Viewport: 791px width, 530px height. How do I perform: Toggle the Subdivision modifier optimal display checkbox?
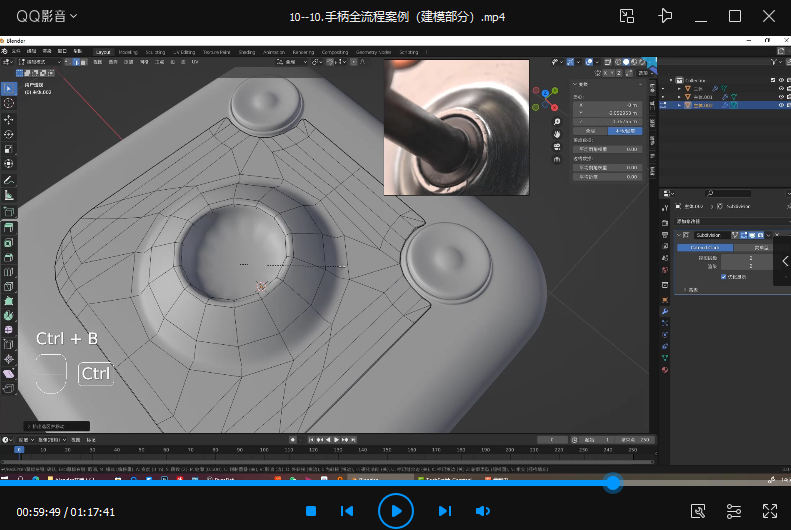(724, 276)
